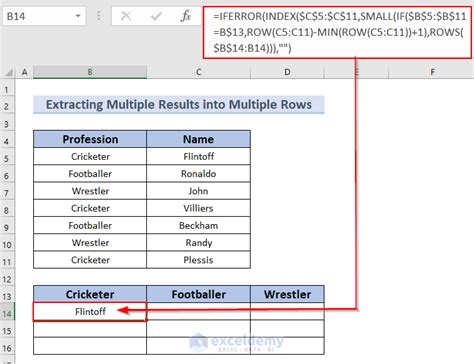The image size is (474, 364).
Task: Select 'Wrestler' header cell in row 13
Action: 287,294
